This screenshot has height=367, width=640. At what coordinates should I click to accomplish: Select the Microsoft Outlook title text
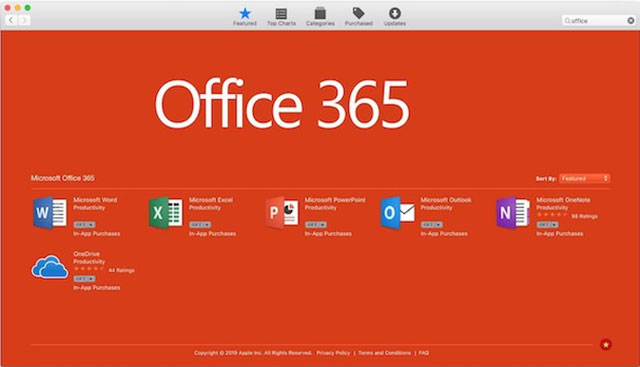[446, 200]
